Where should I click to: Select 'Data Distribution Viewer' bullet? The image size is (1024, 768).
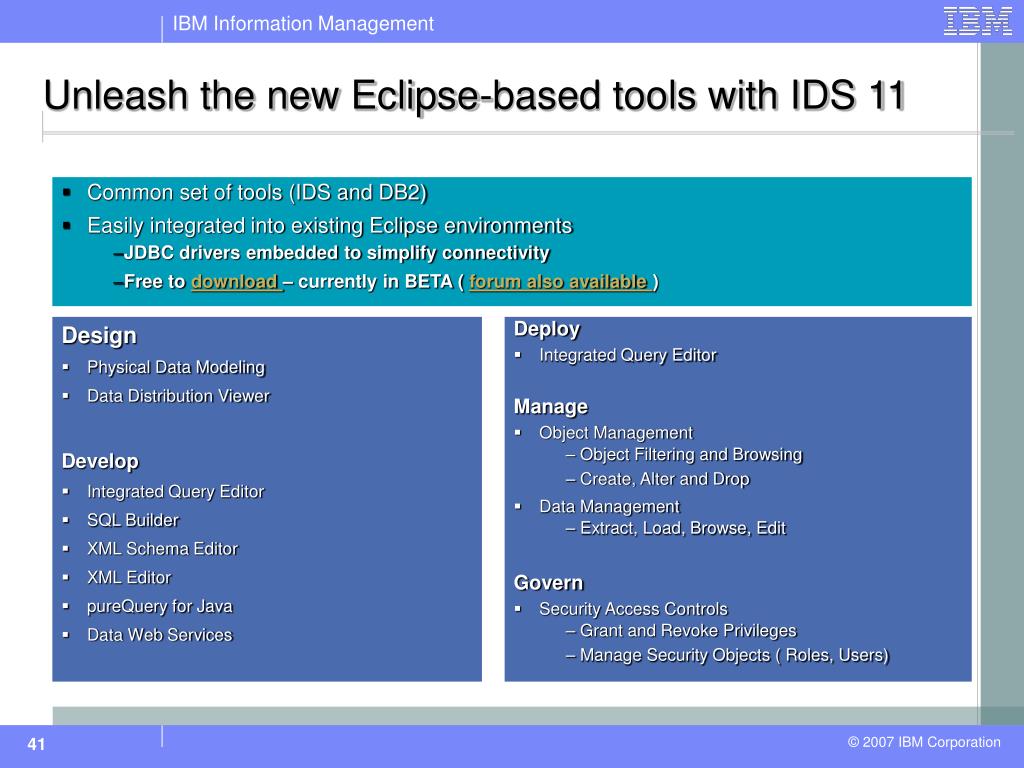coord(178,396)
